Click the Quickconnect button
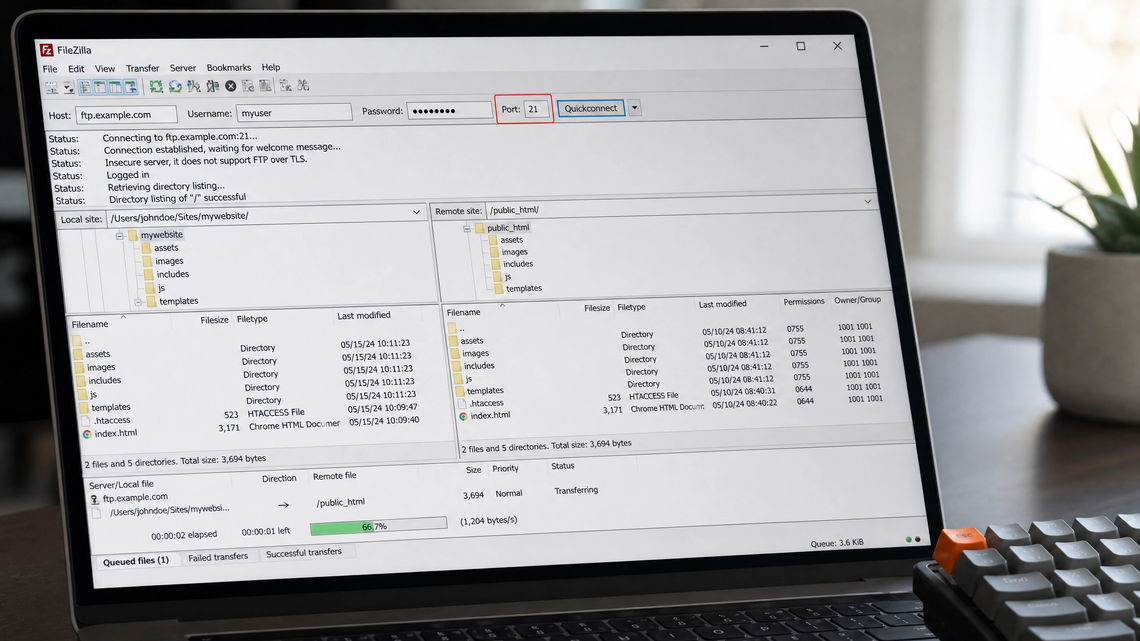1140x641 pixels. [x=590, y=108]
